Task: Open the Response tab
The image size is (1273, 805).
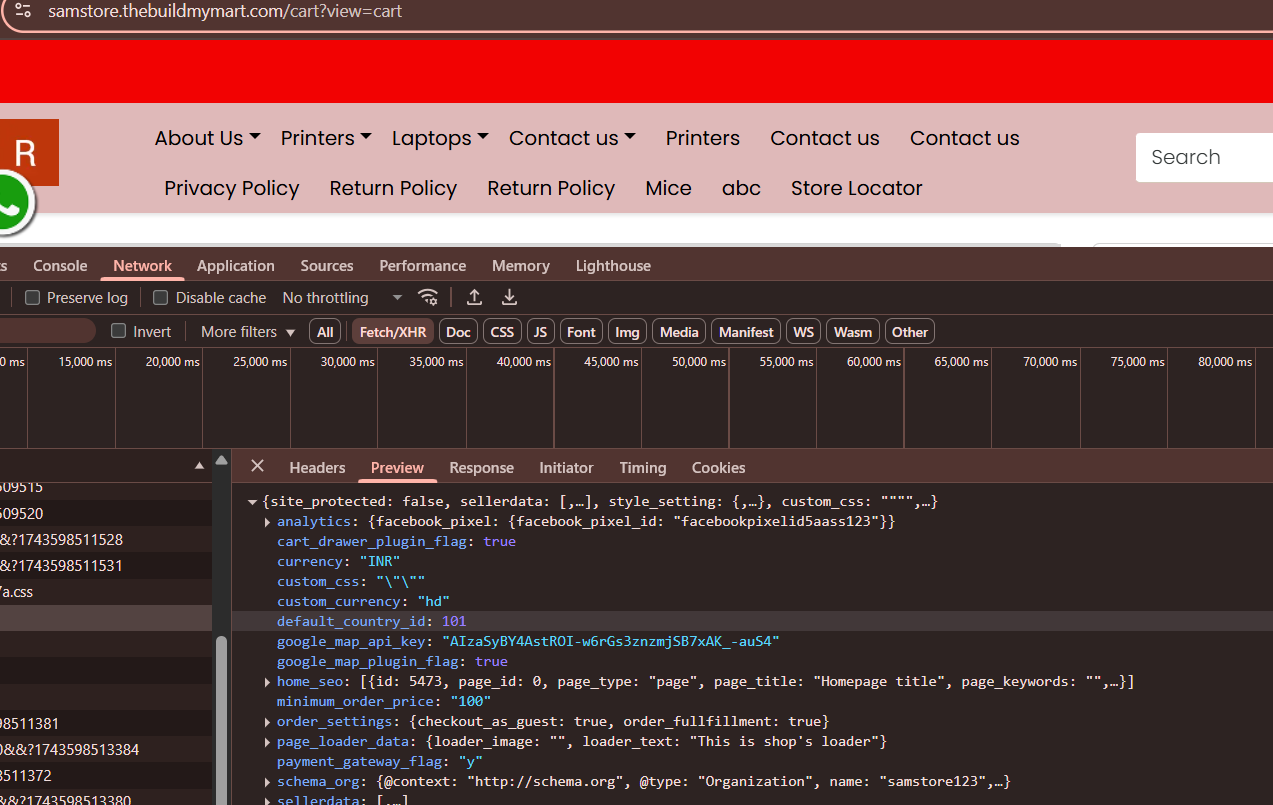Action: (481, 467)
